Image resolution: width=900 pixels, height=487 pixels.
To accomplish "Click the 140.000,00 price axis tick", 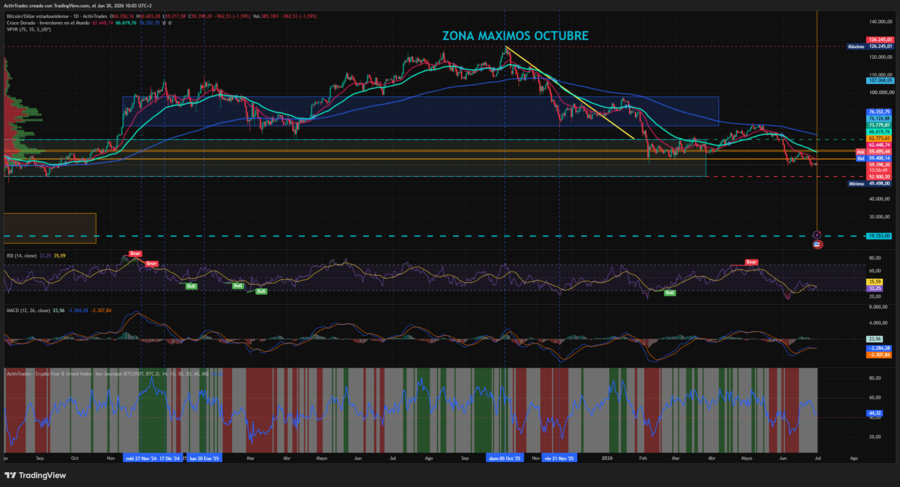I will pyautogui.click(x=880, y=22).
